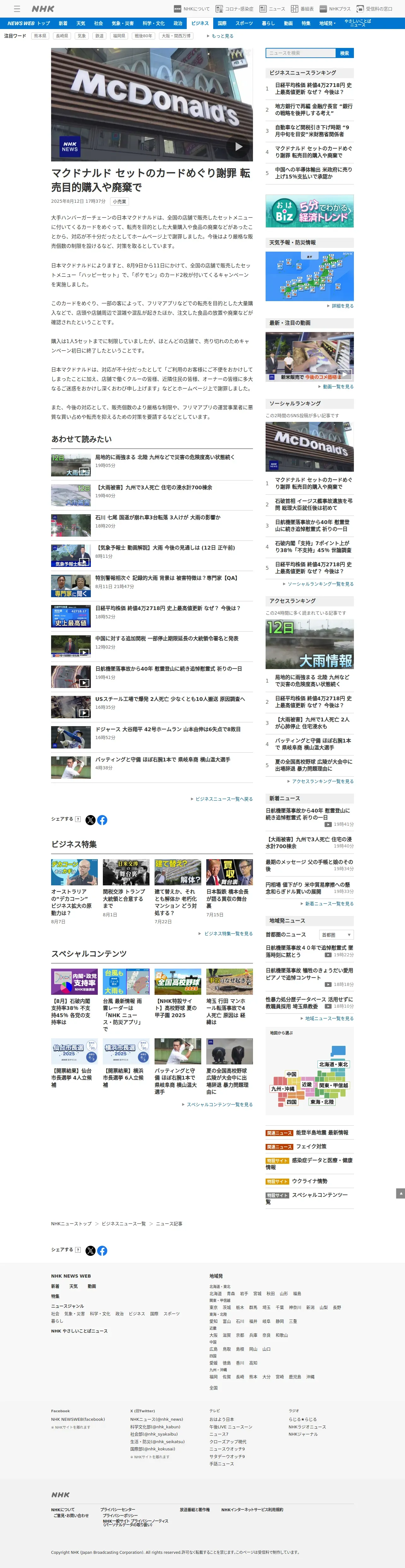Open 能登半島地震 最新情報 link
405x1568 pixels.
point(322,1133)
